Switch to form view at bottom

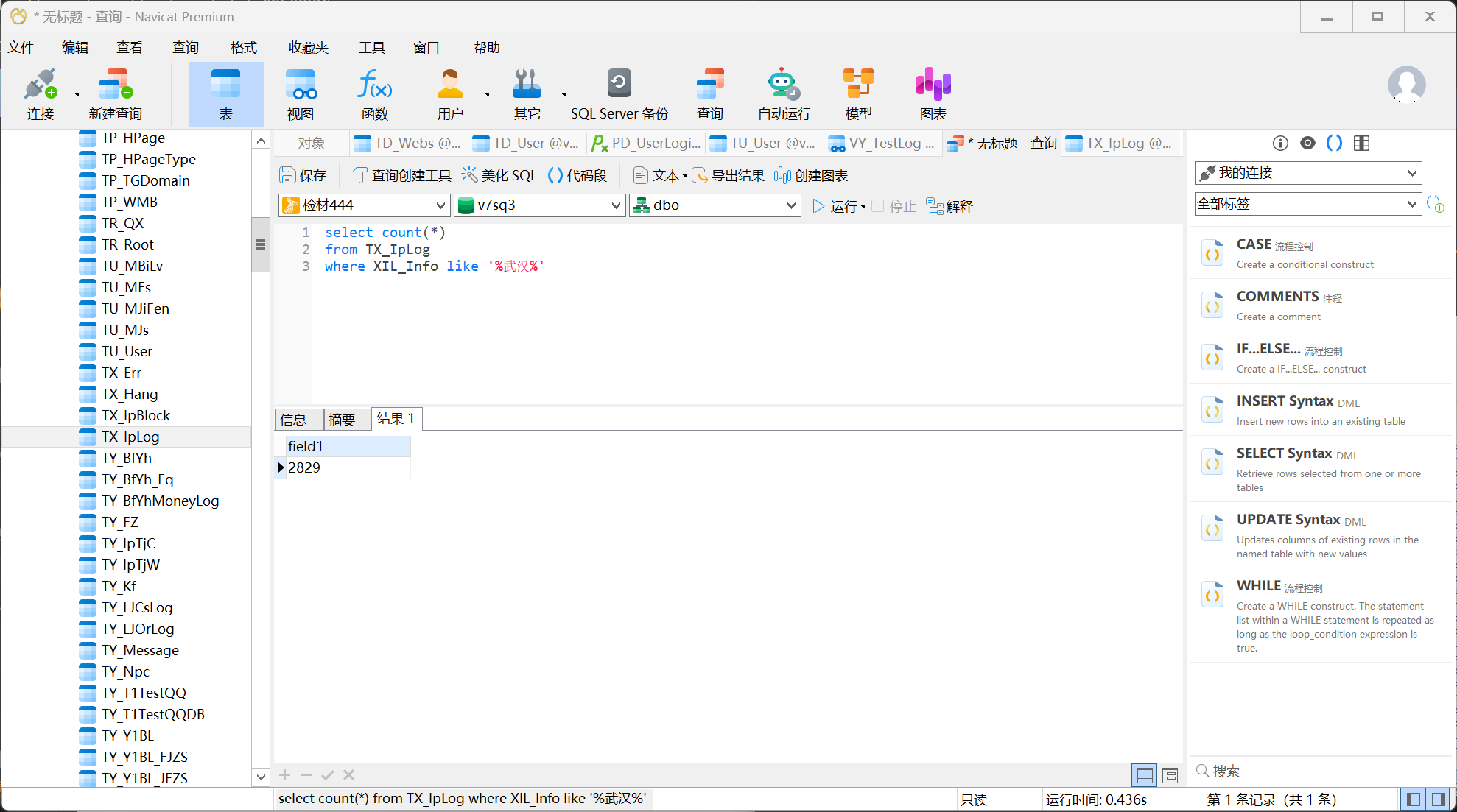[x=1170, y=774]
